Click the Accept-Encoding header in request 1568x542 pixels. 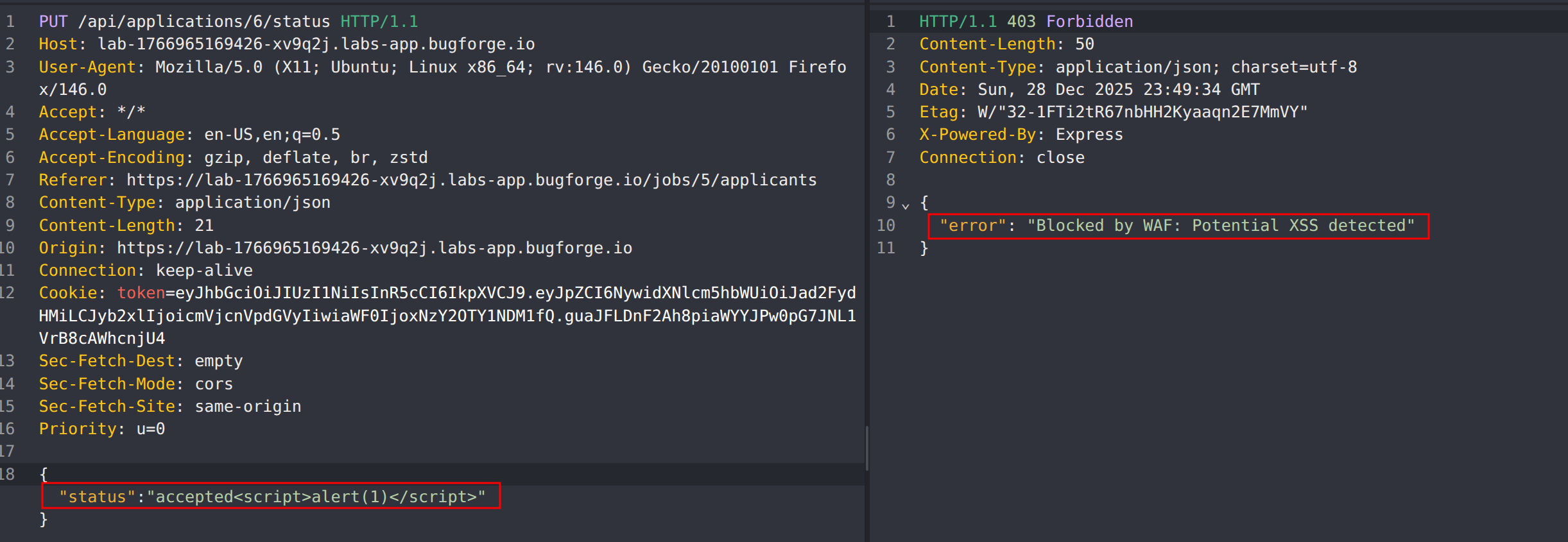pos(232,158)
